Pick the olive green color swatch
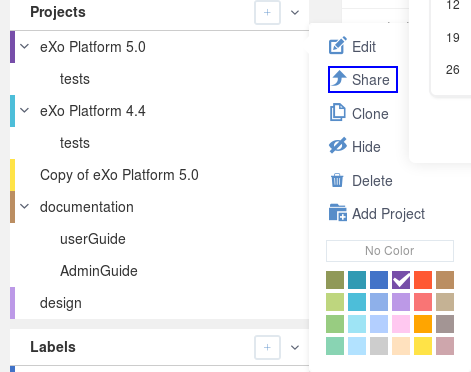Viewport: 471px width, 372px height. click(x=335, y=280)
